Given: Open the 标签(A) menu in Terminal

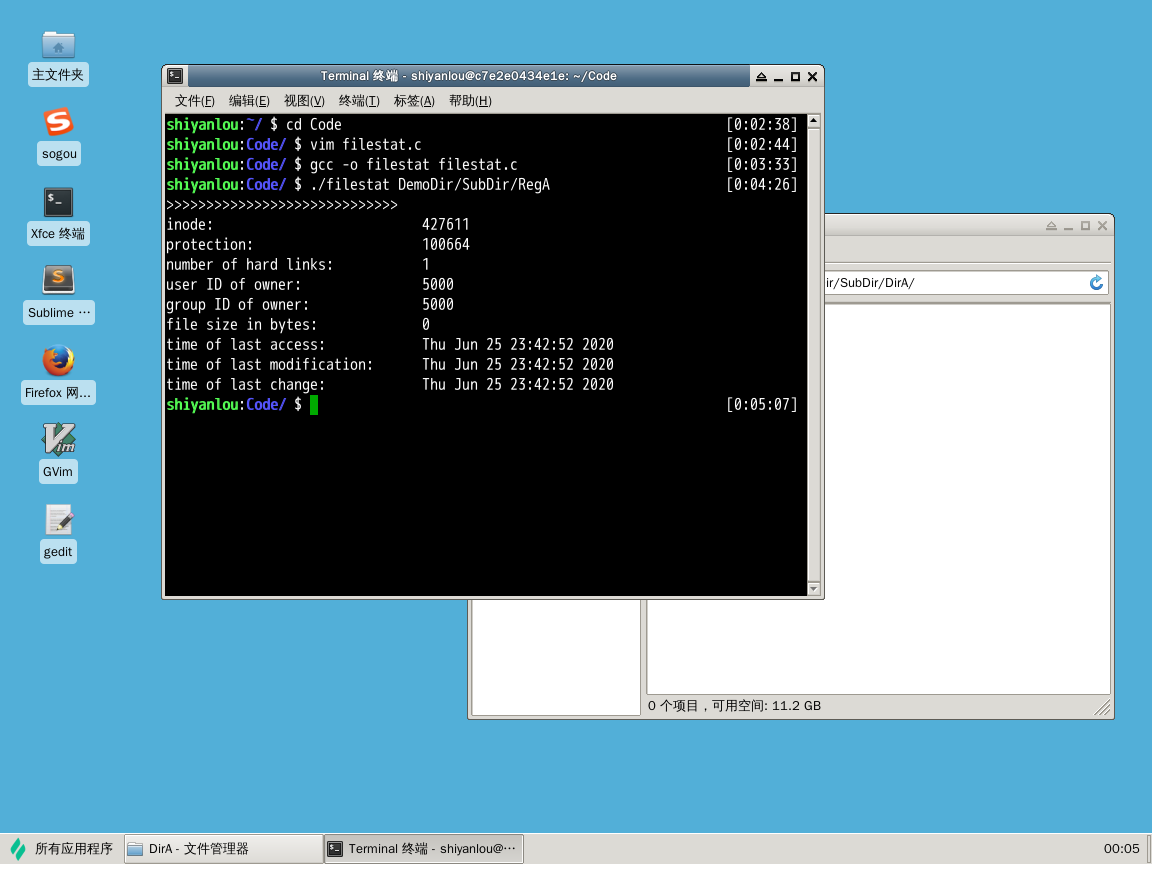Looking at the screenshot, I should (x=414, y=101).
